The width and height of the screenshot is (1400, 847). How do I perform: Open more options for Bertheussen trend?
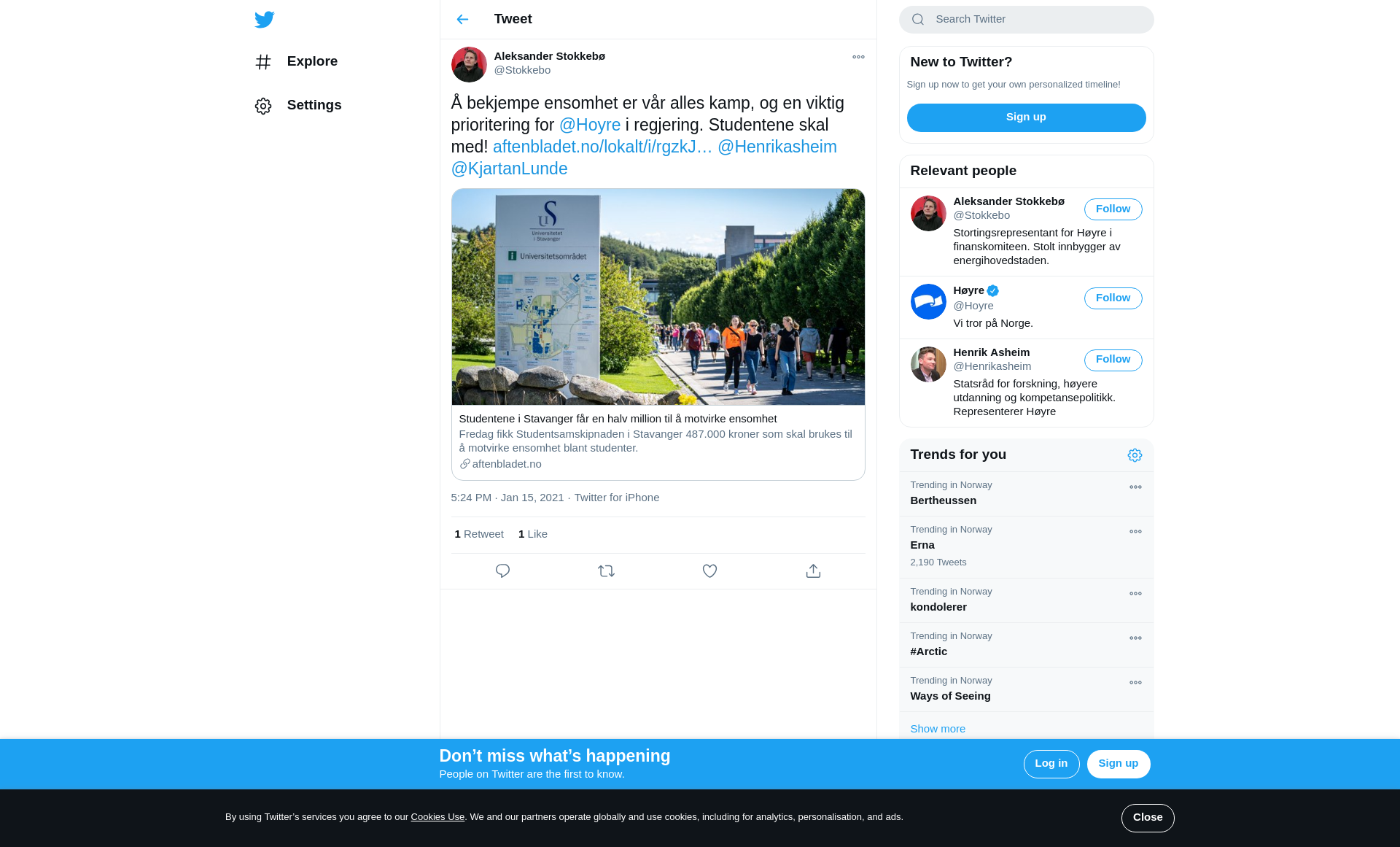coord(1135,487)
